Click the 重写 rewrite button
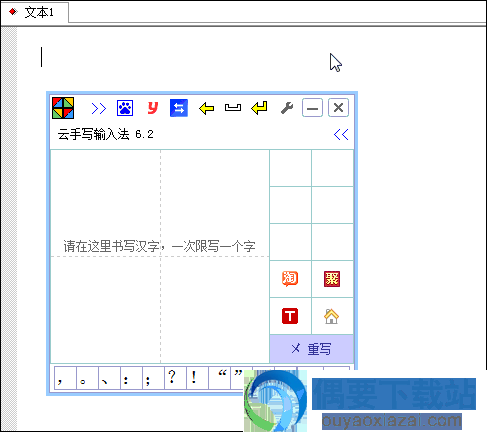Image resolution: width=487 pixels, height=432 pixels. tap(311, 349)
